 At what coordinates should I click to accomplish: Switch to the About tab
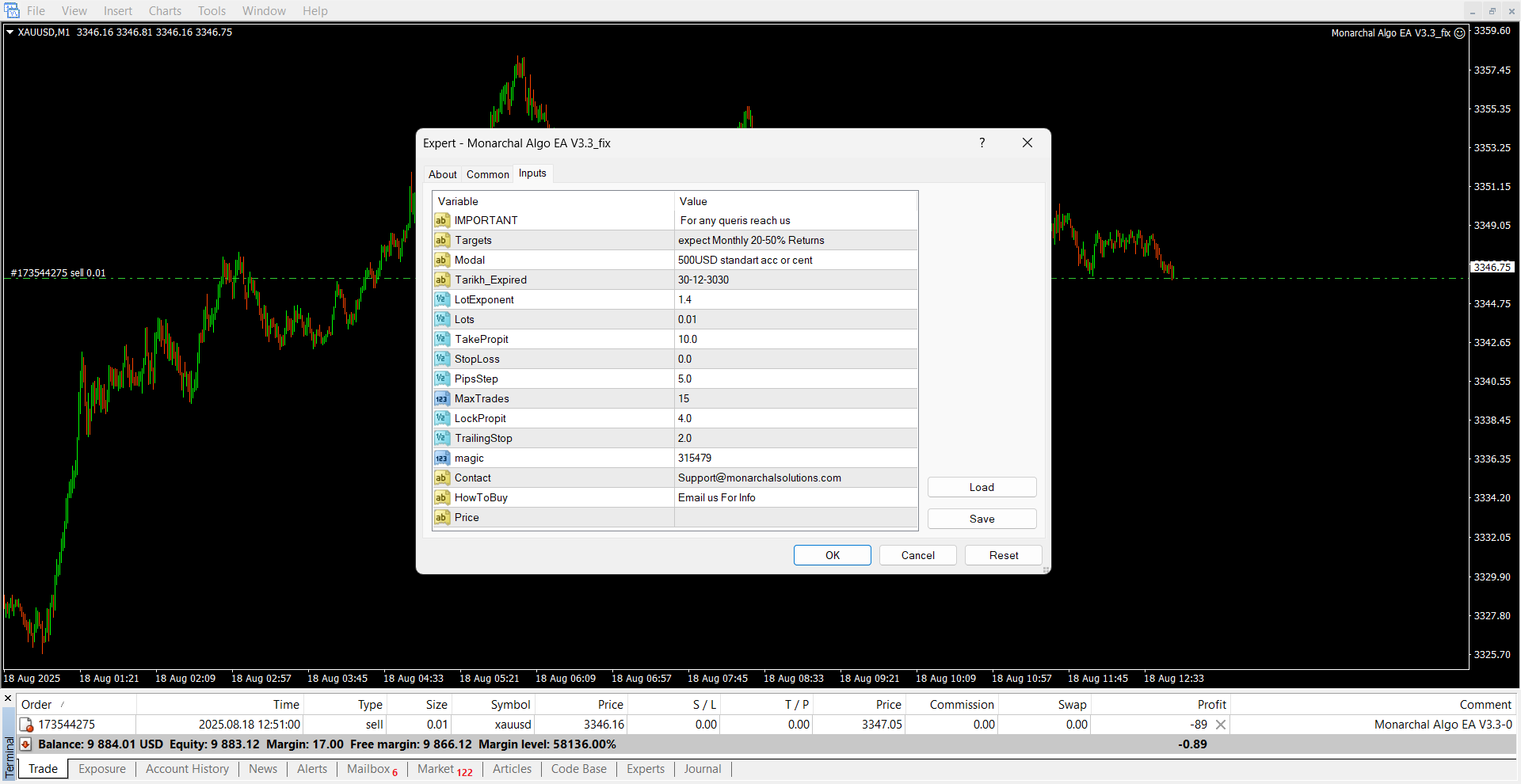(442, 174)
